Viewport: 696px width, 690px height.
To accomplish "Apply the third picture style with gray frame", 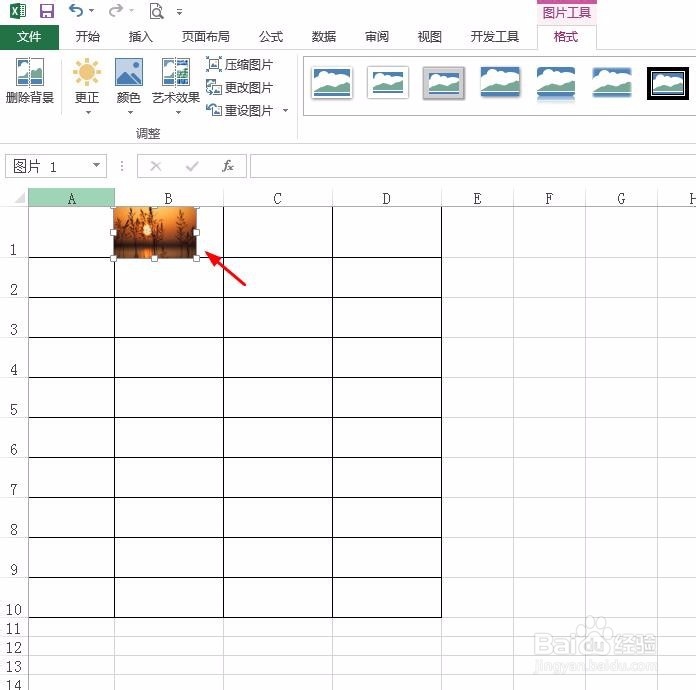I will [443, 83].
